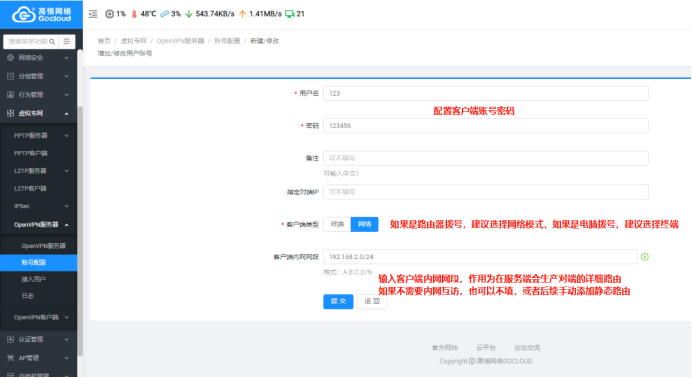The width and height of the screenshot is (692, 378).
Task: Go to 首页 breadcrumb
Action: pos(104,41)
